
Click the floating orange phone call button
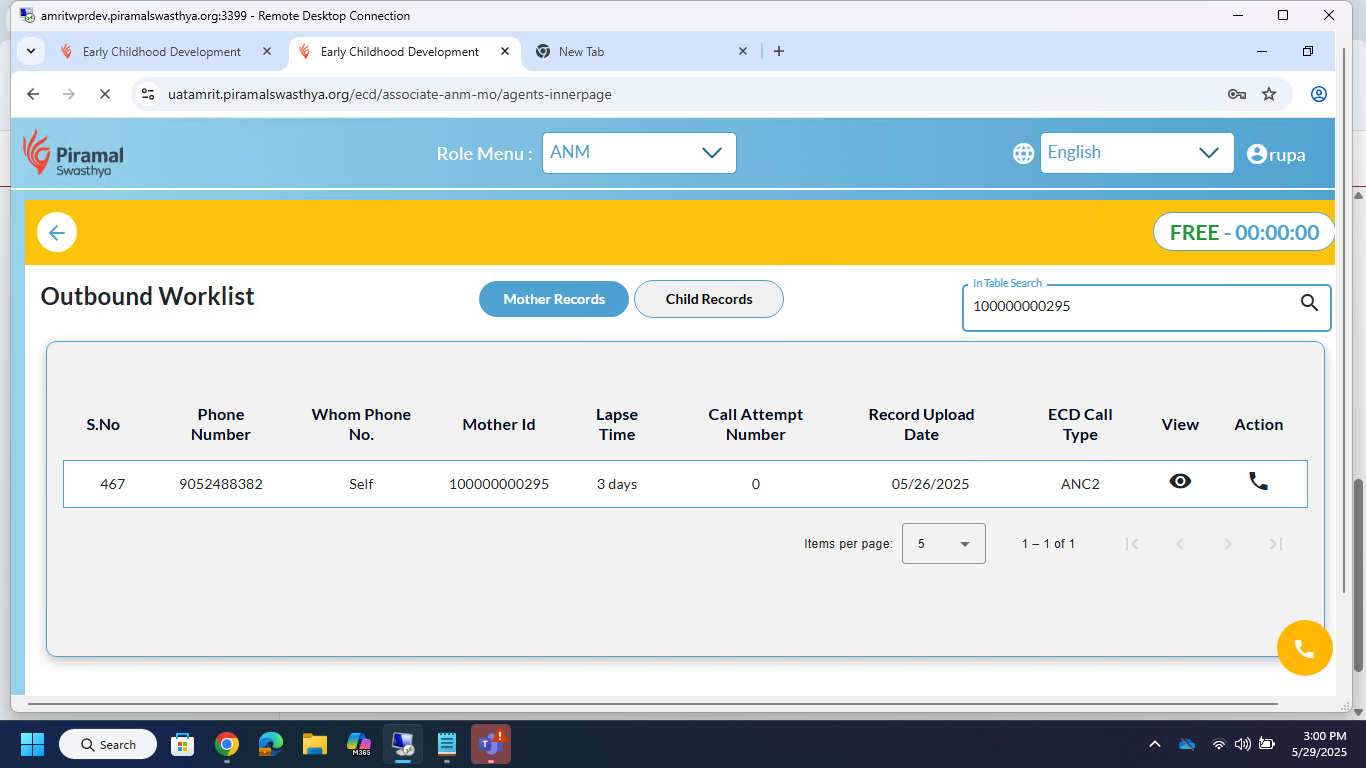1305,648
